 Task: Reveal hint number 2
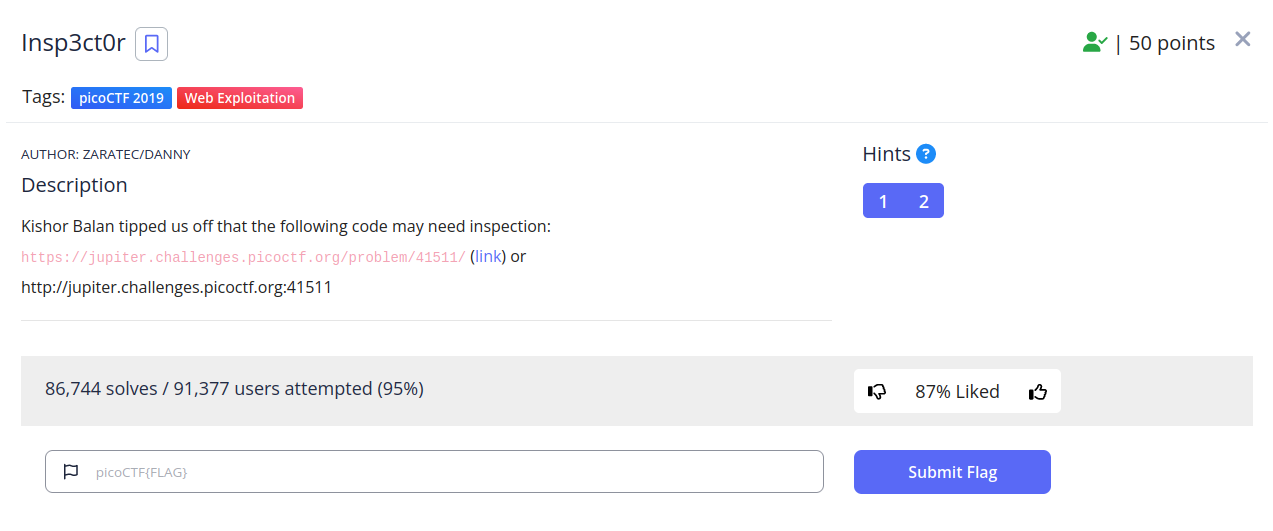coord(924,201)
